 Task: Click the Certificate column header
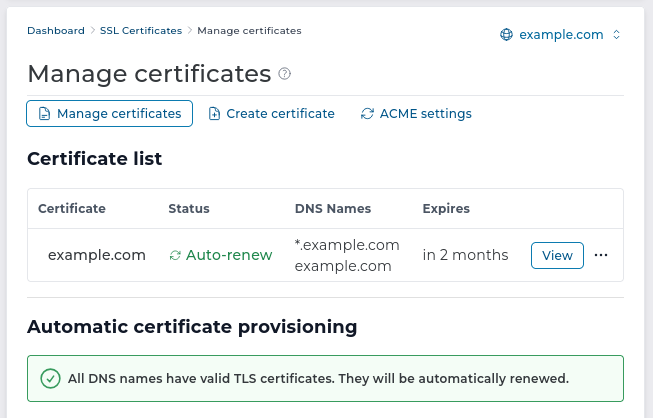click(x=72, y=209)
